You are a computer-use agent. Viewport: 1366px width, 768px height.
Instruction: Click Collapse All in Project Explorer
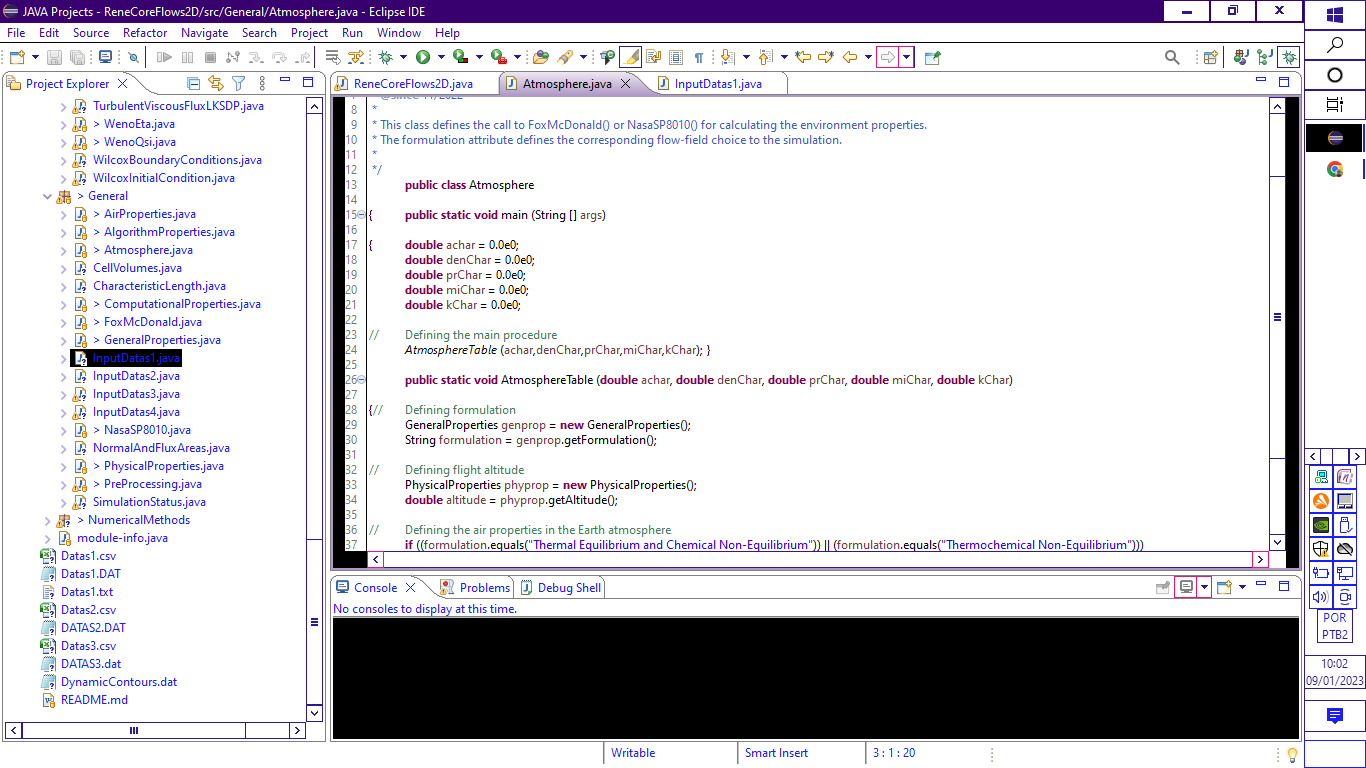tap(194, 83)
